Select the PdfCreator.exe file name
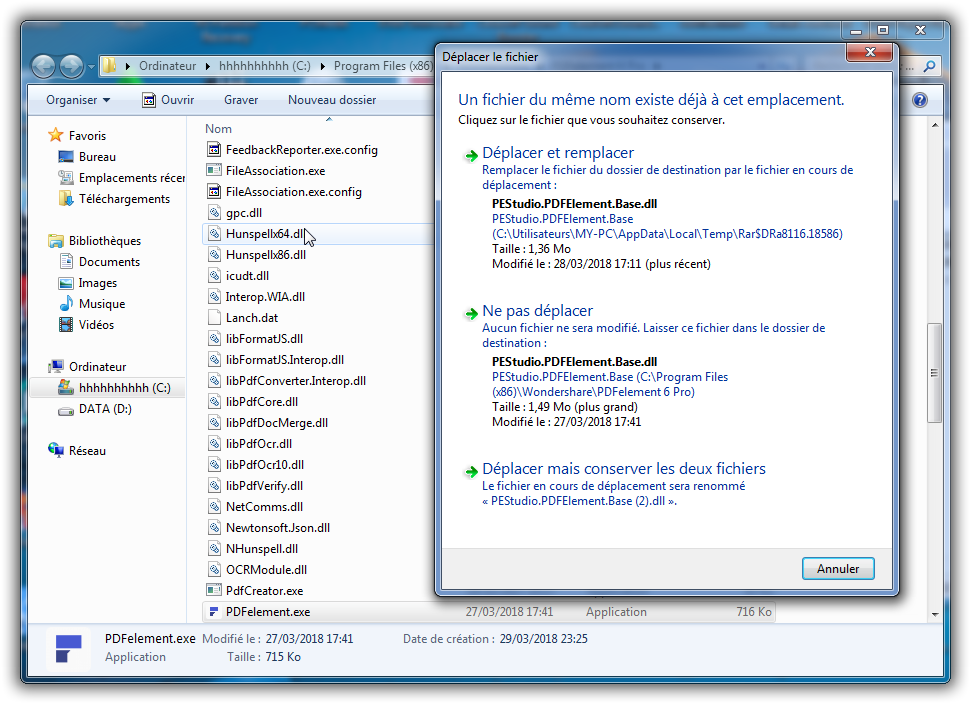The height and width of the screenshot is (704, 971). 264,591
